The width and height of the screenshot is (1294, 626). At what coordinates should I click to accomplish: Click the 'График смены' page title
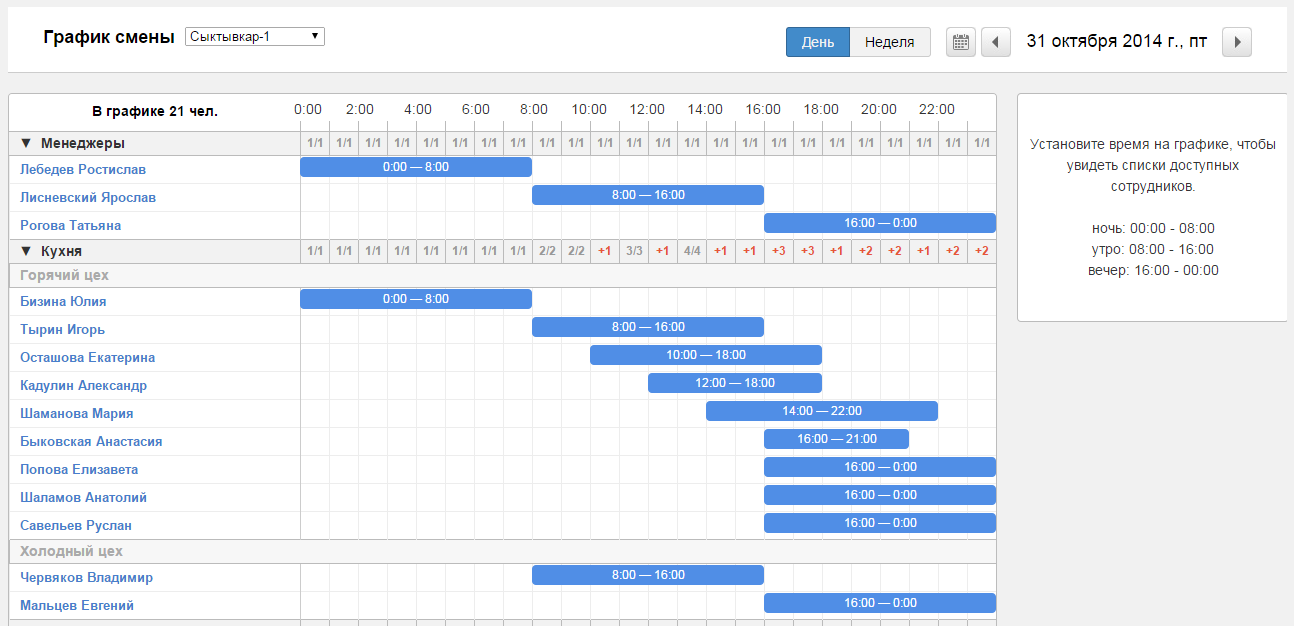[x=108, y=37]
